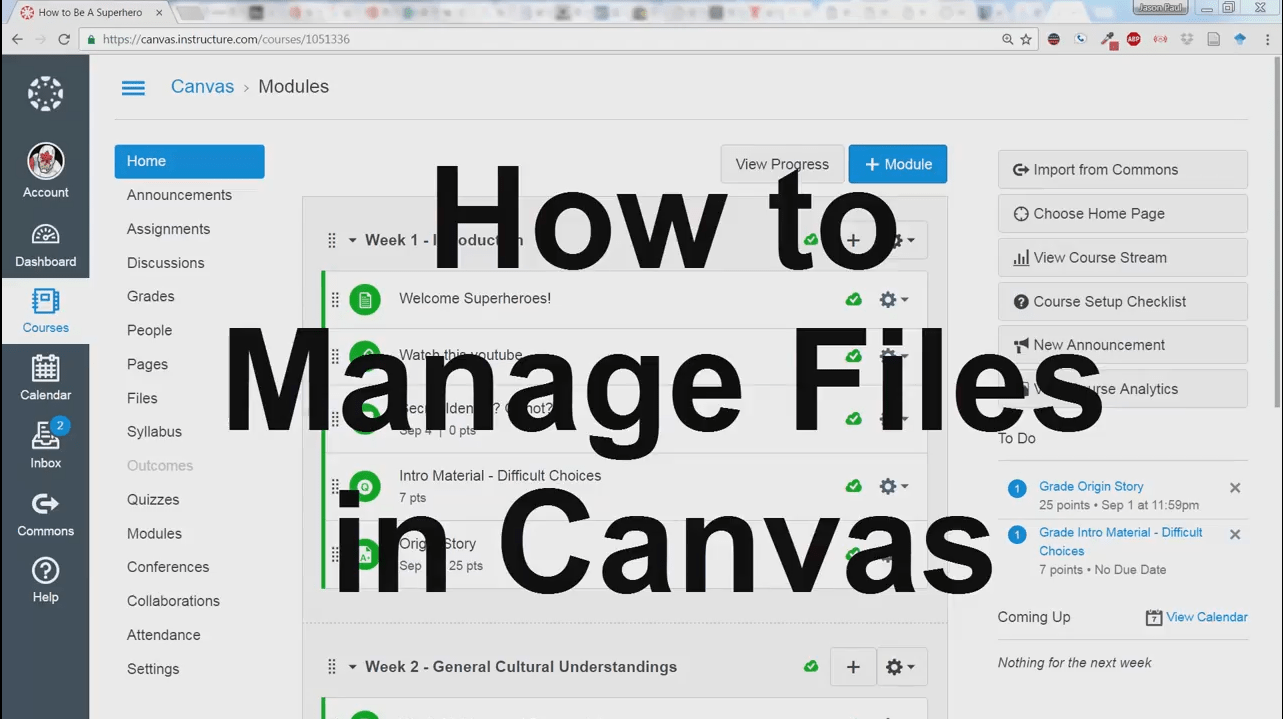This screenshot has width=1283, height=719.
Task: Select Grades in the course navigation
Action: (150, 296)
